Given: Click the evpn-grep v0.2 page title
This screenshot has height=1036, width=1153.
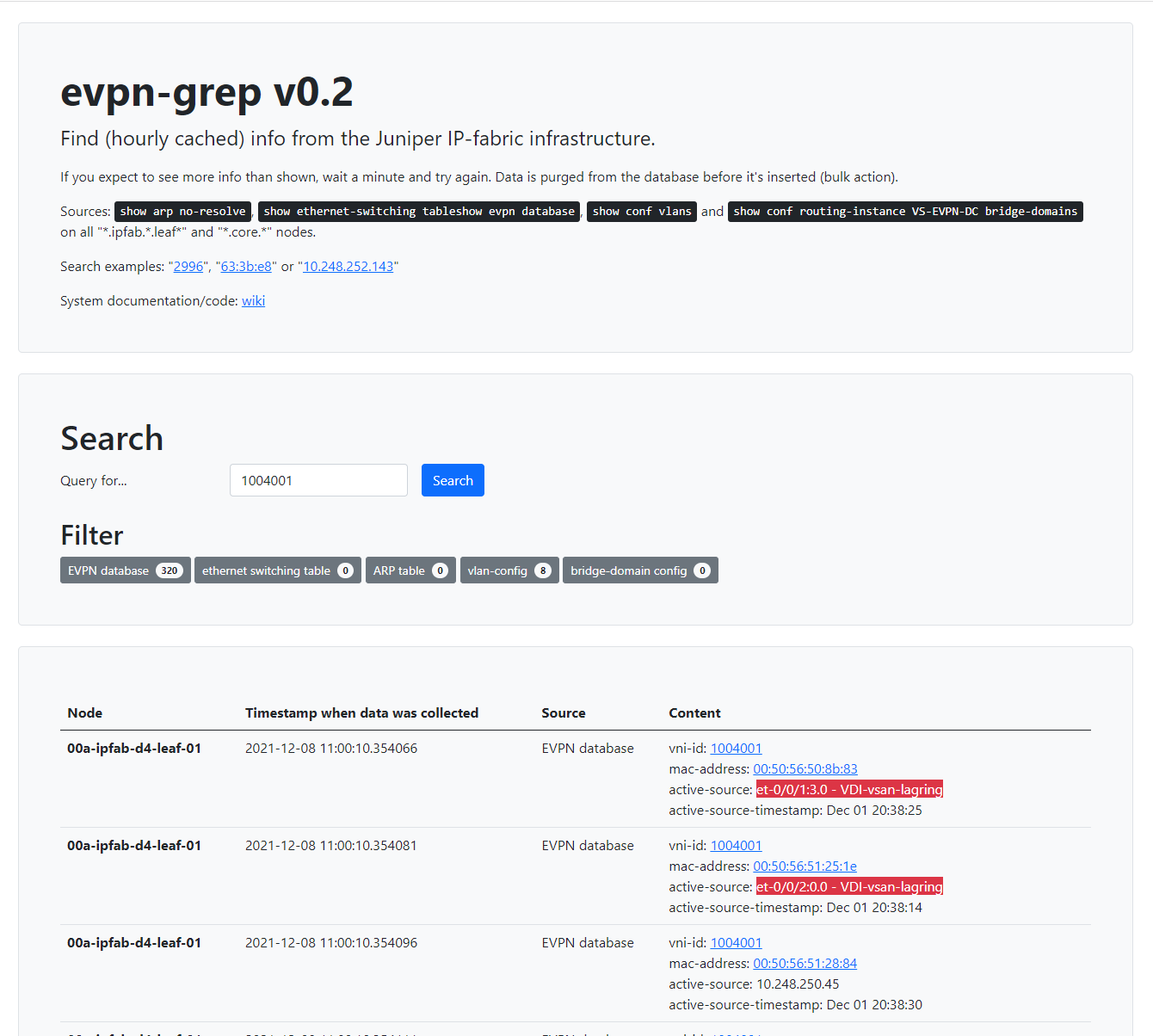Looking at the screenshot, I should (x=207, y=91).
